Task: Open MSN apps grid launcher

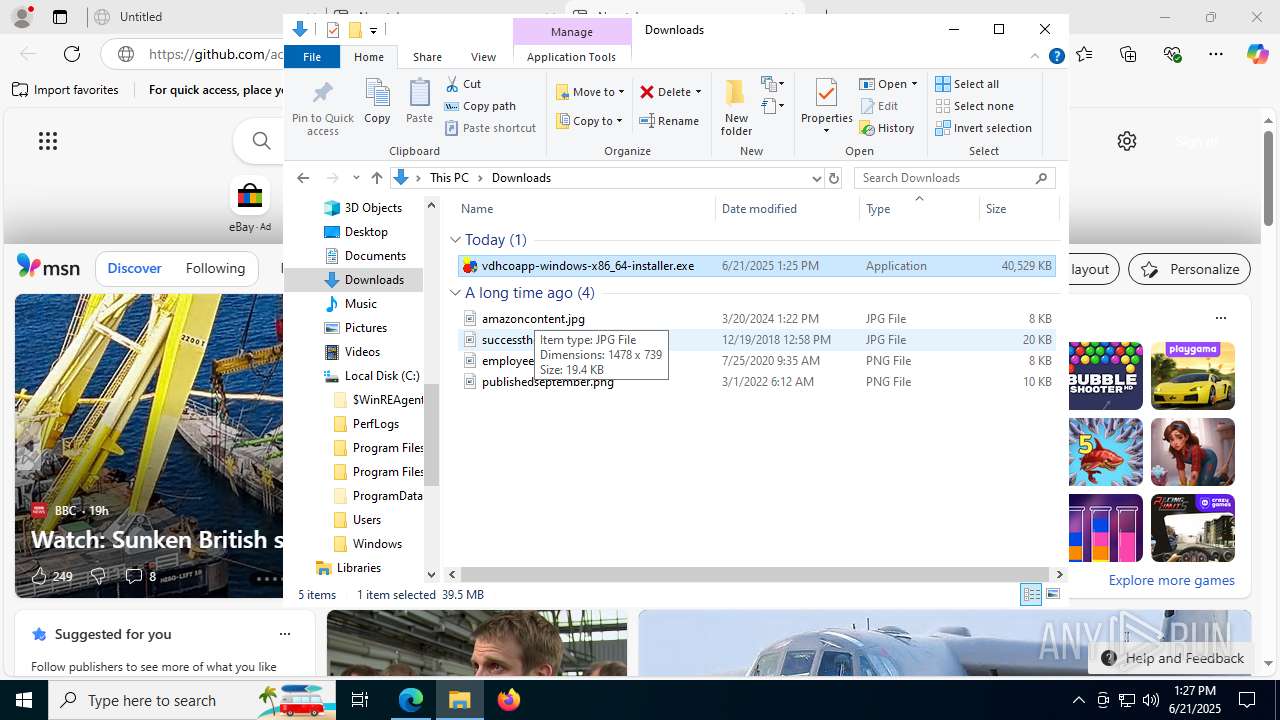Action: tap(48, 141)
